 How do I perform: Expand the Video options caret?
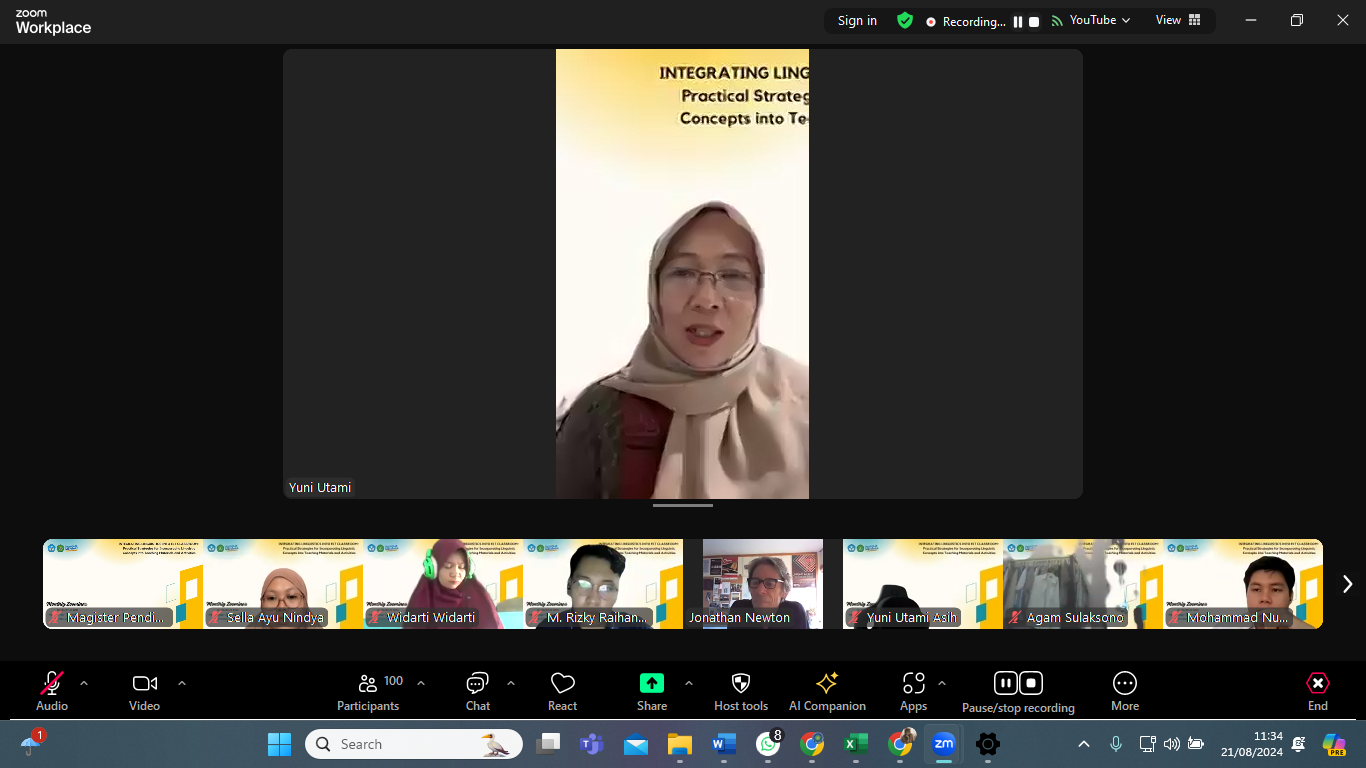pyautogui.click(x=182, y=683)
